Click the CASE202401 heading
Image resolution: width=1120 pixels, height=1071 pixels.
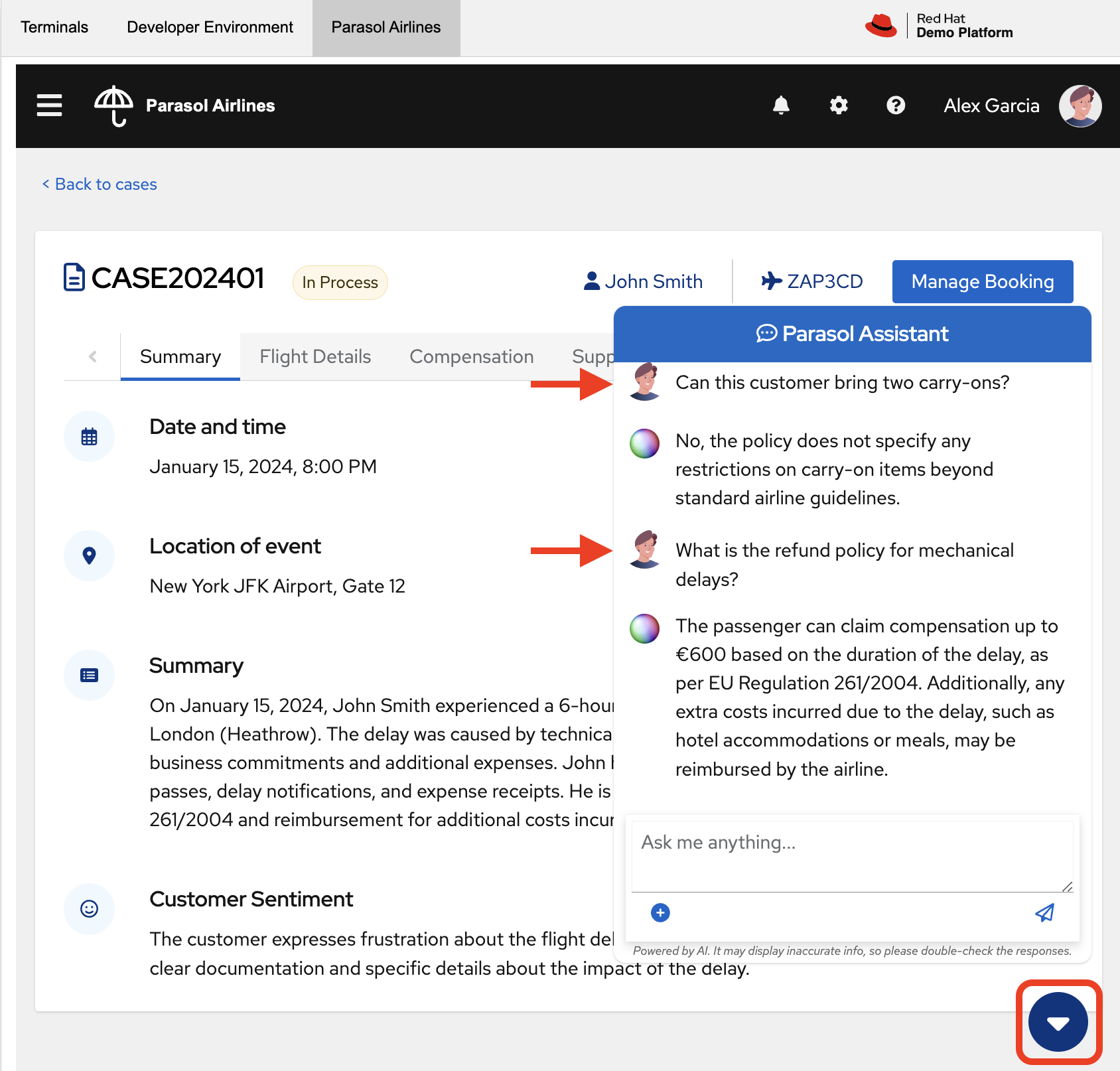178,277
